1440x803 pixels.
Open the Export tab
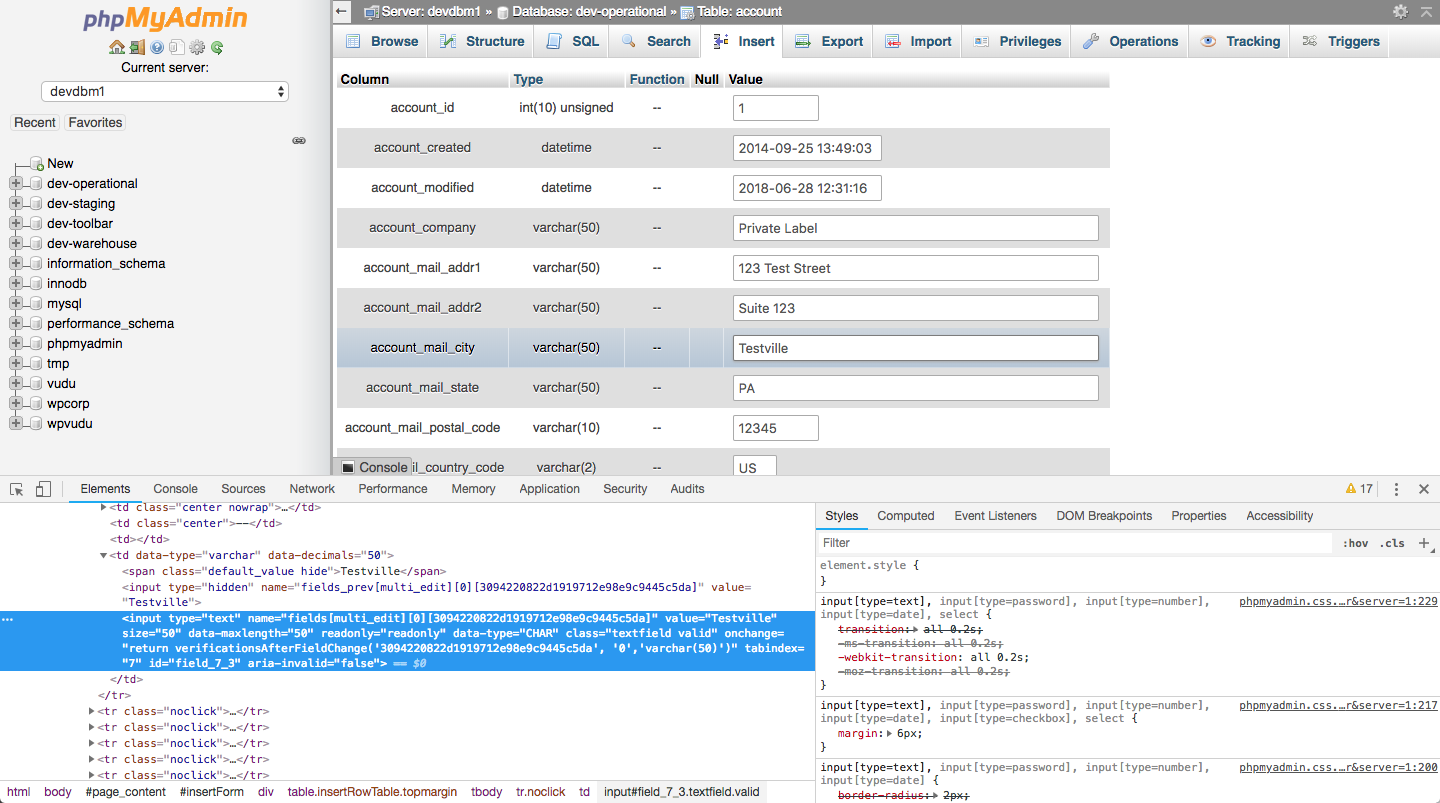pos(829,41)
